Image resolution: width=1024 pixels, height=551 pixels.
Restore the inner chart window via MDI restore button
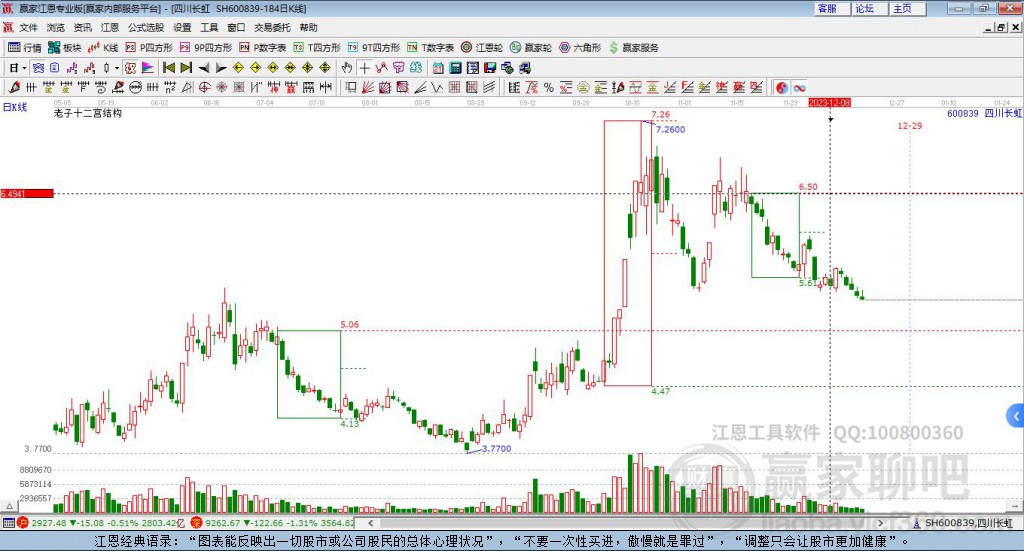(x=1002, y=27)
